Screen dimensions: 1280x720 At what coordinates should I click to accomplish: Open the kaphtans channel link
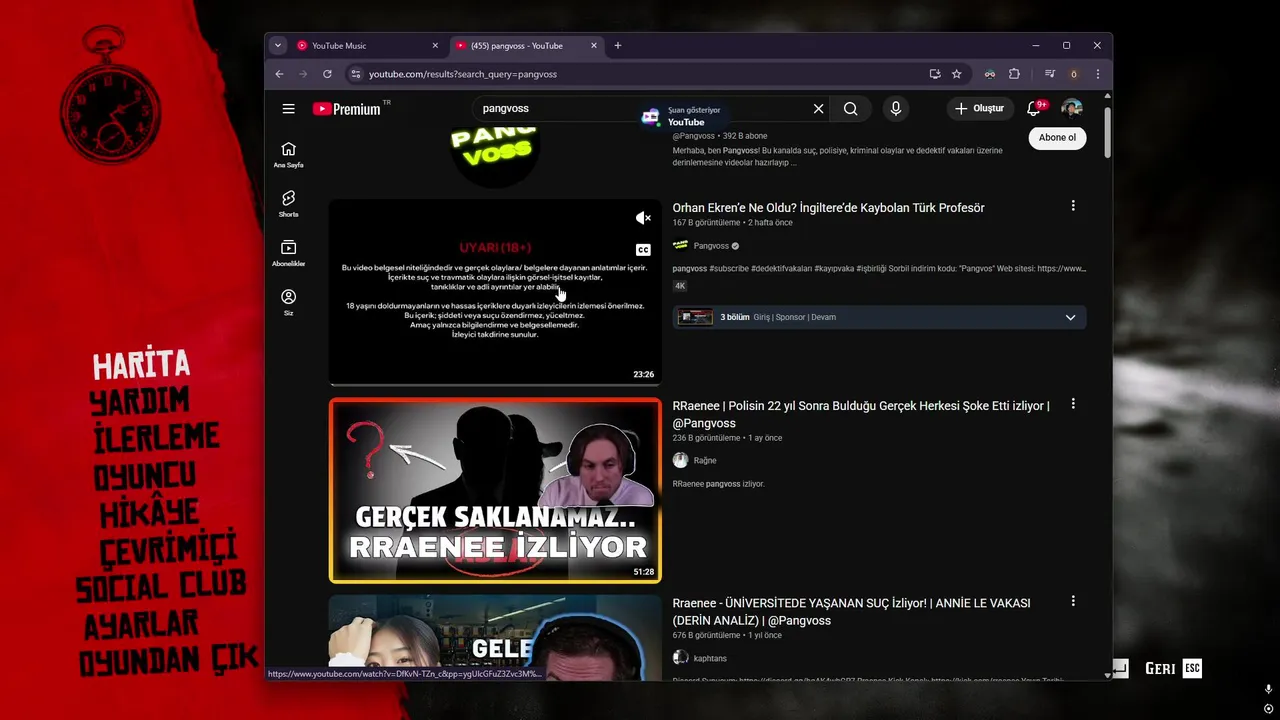pos(710,658)
